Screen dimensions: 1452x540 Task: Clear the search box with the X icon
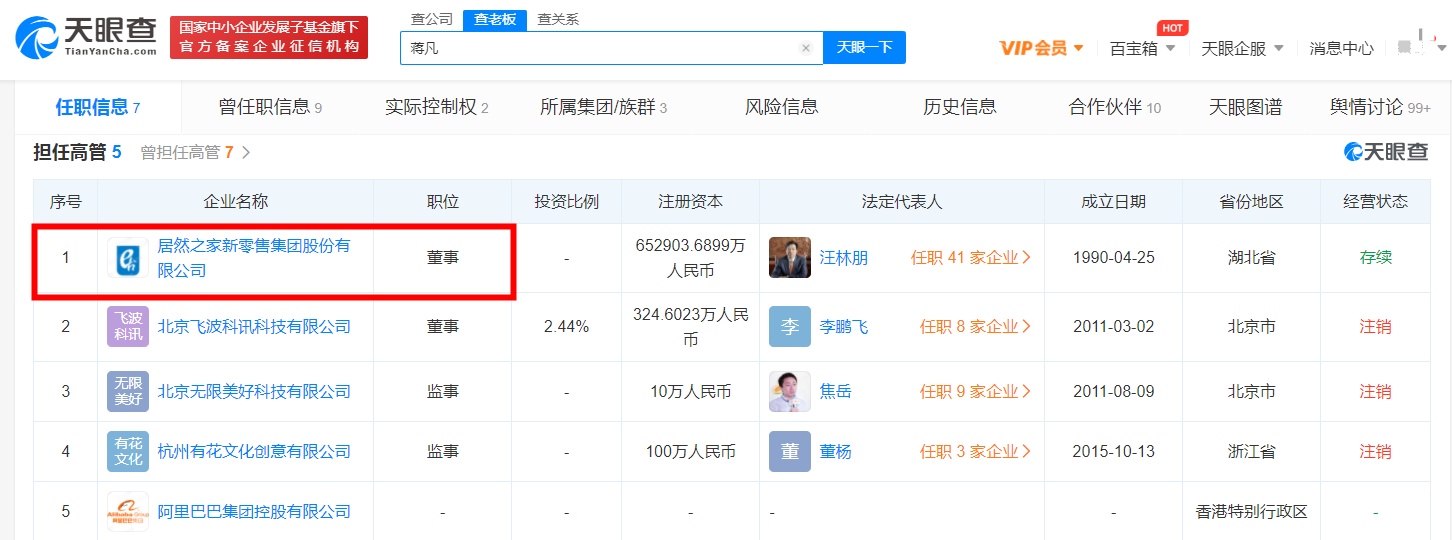coord(806,47)
